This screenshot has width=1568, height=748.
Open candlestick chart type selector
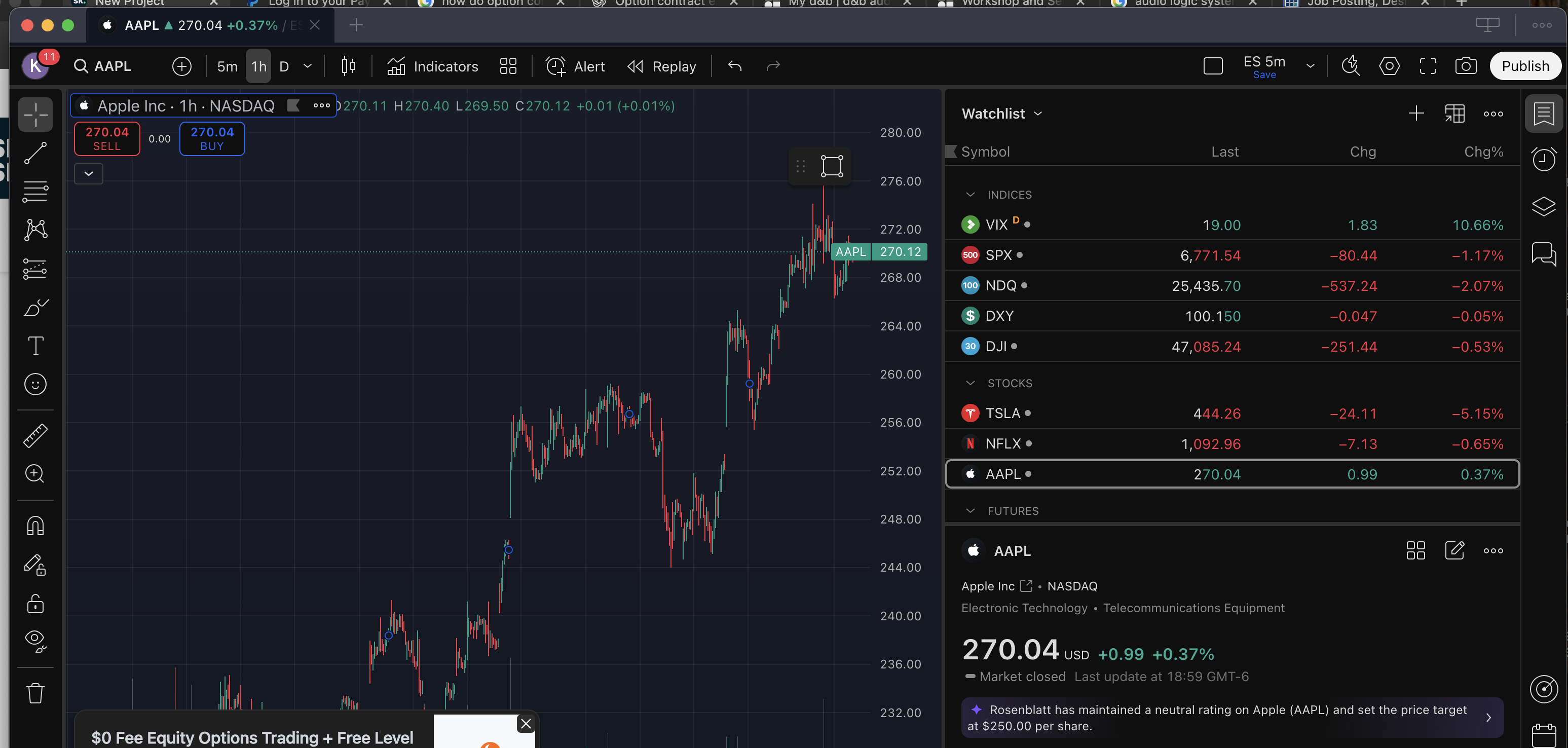tap(348, 66)
